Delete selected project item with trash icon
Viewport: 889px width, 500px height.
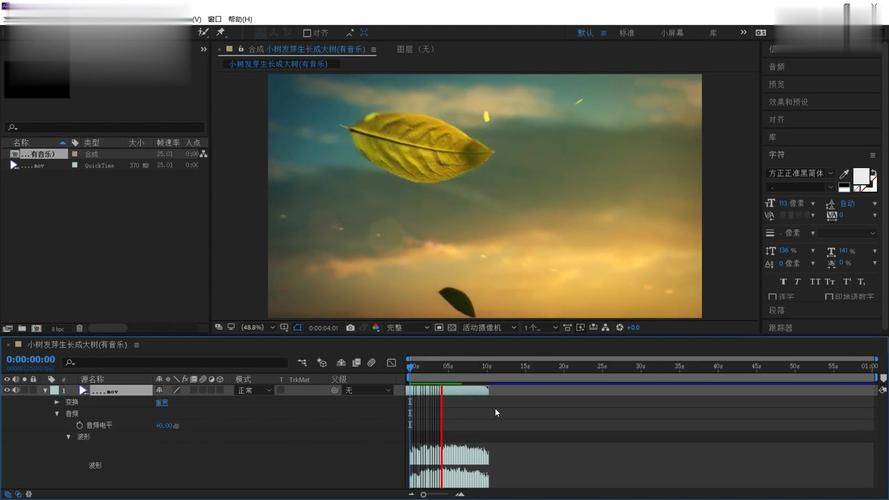pos(79,328)
